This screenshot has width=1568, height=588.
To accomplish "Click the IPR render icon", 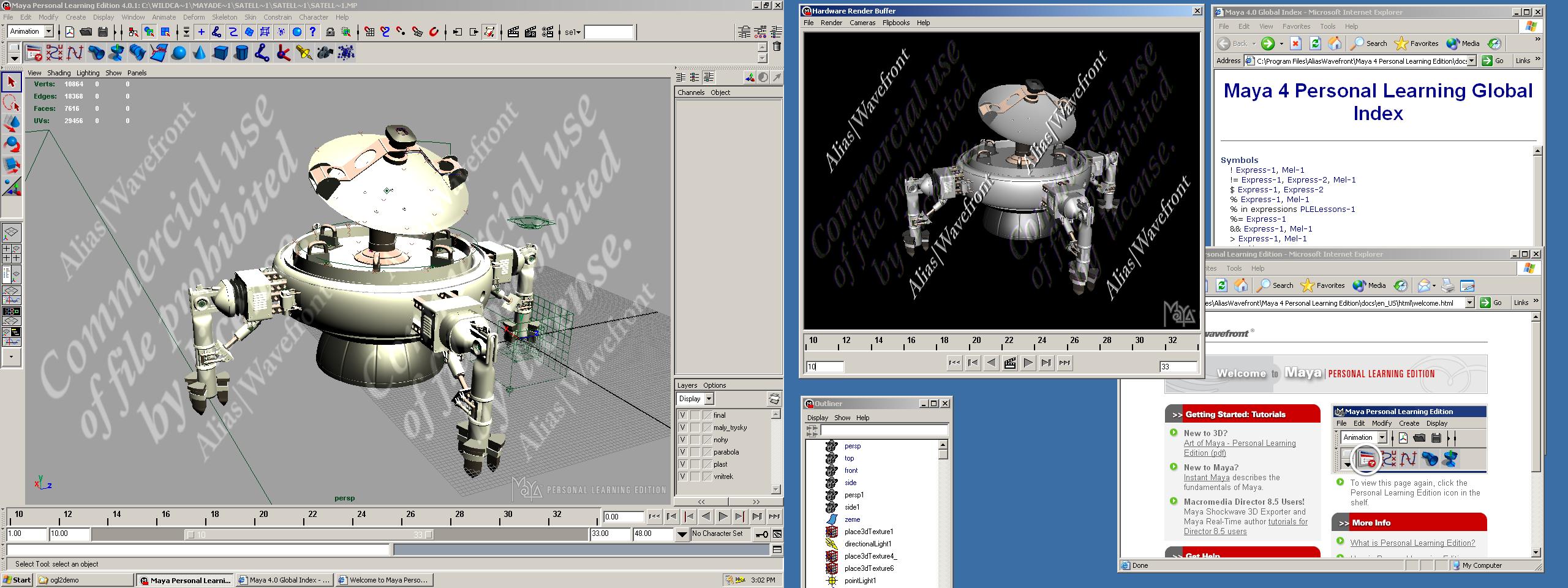I will tap(530, 32).
